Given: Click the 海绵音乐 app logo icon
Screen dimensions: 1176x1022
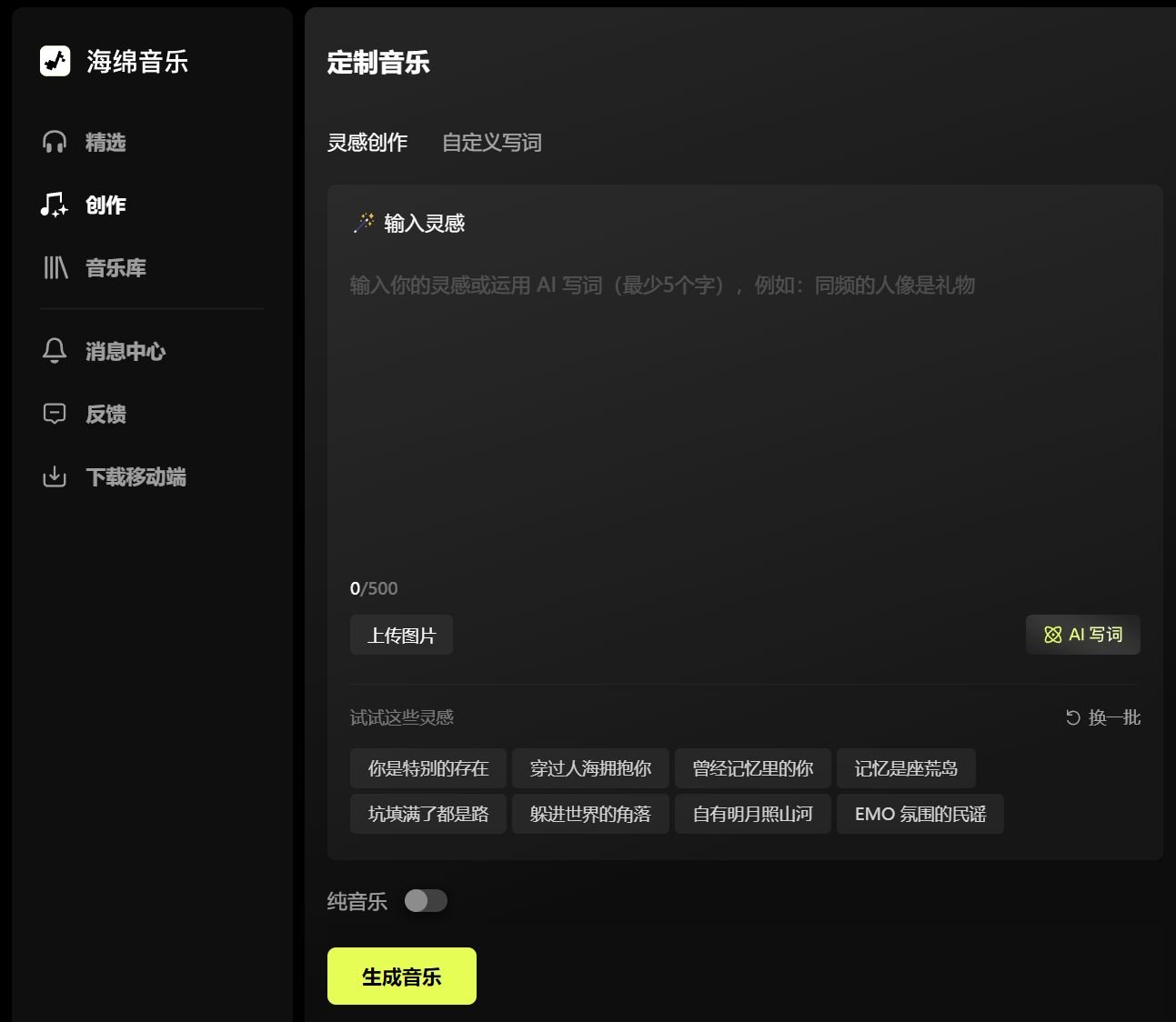Looking at the screenshot, I should click(x=55, y=61).
